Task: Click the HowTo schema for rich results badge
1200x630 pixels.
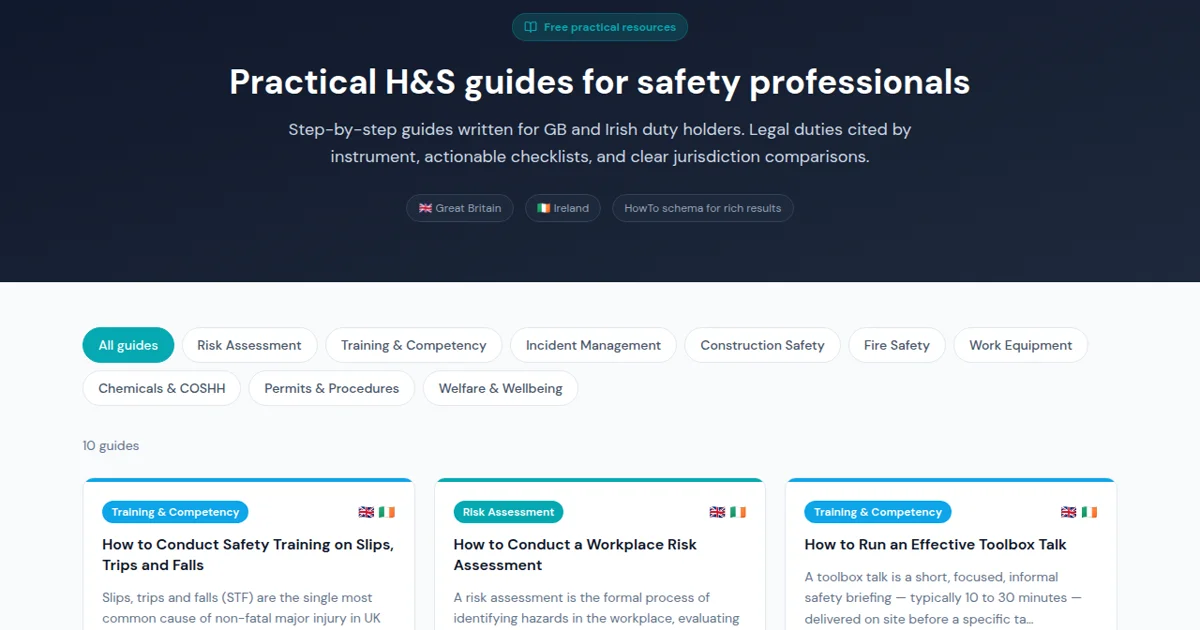Action: pos(703,208)
